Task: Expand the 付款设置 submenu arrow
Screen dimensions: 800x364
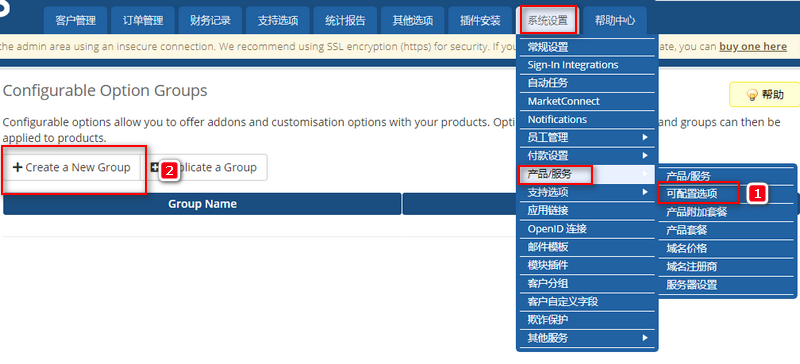Action: pos(645,156)
